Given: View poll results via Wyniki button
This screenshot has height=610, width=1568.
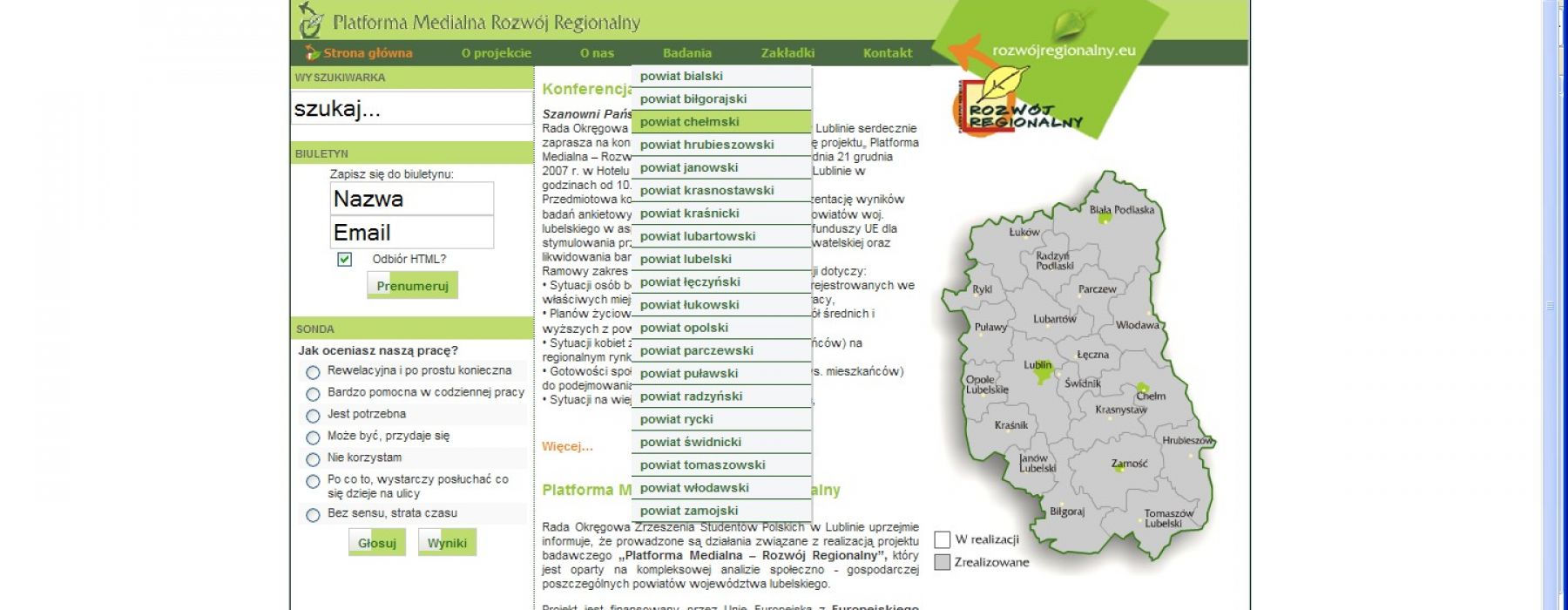Looking at the screenshot, I should pos(447,543).
